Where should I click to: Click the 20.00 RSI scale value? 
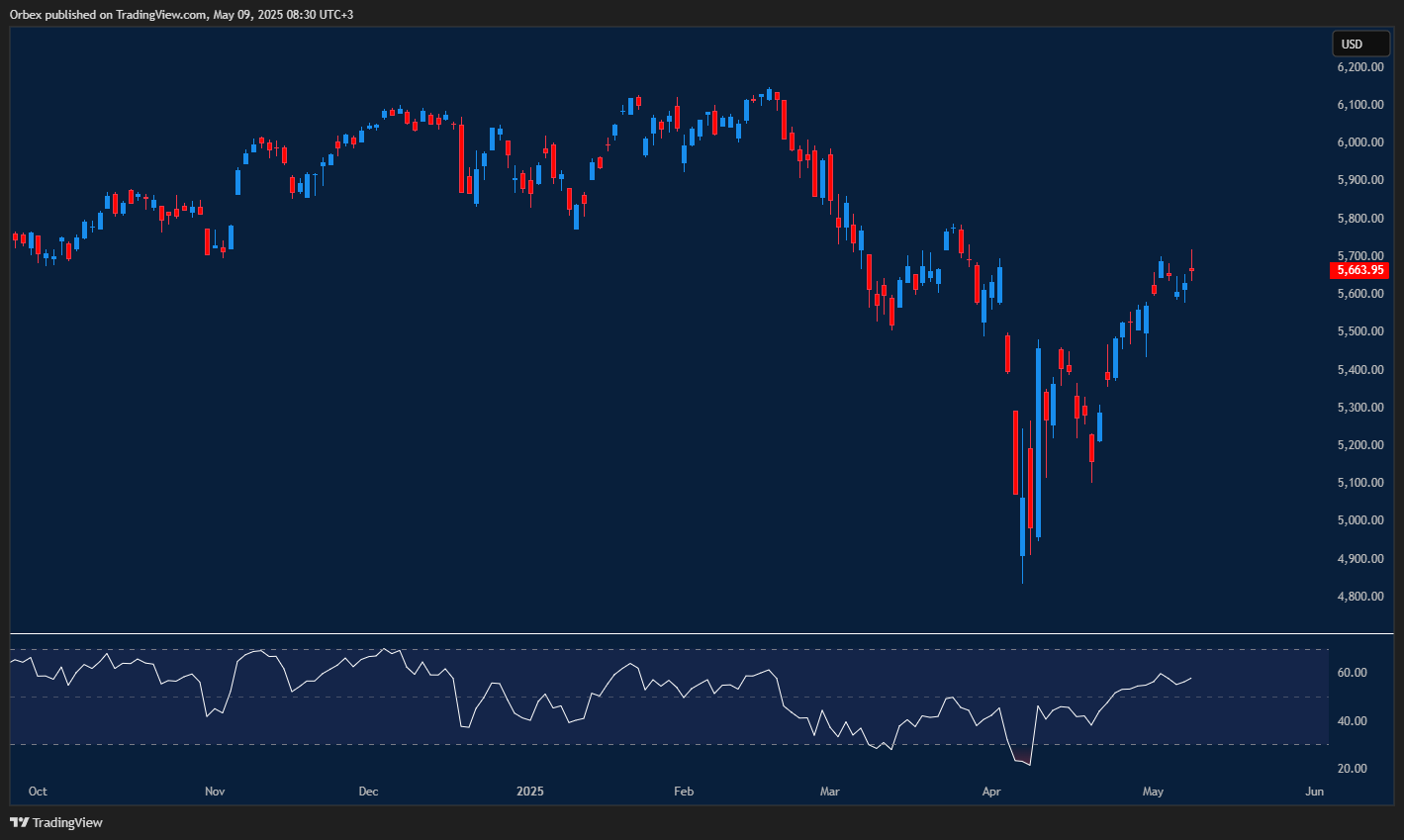1357,768
